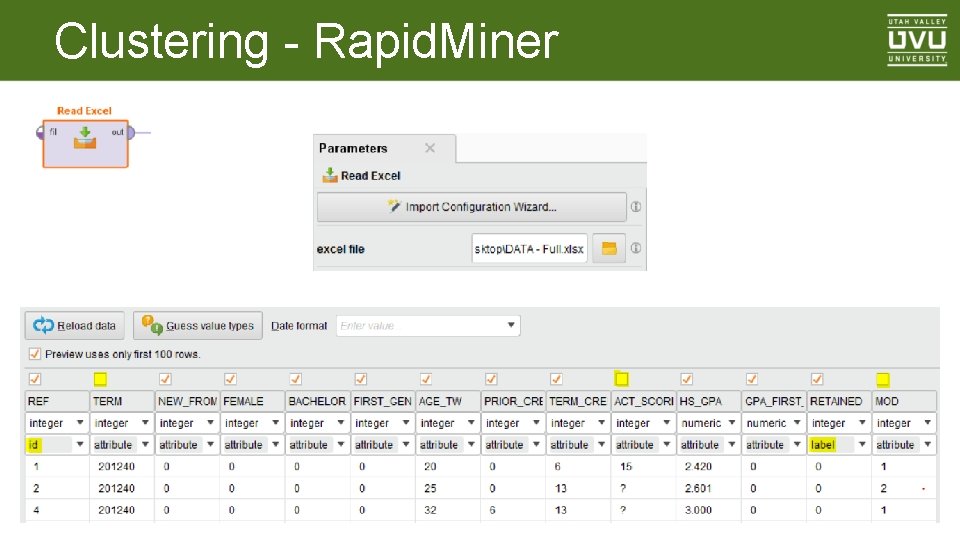The image size is (960, 540).
Task: Click the Read Excel 'fil' input port
Action: pyautogui.click(x=42, y=132)
